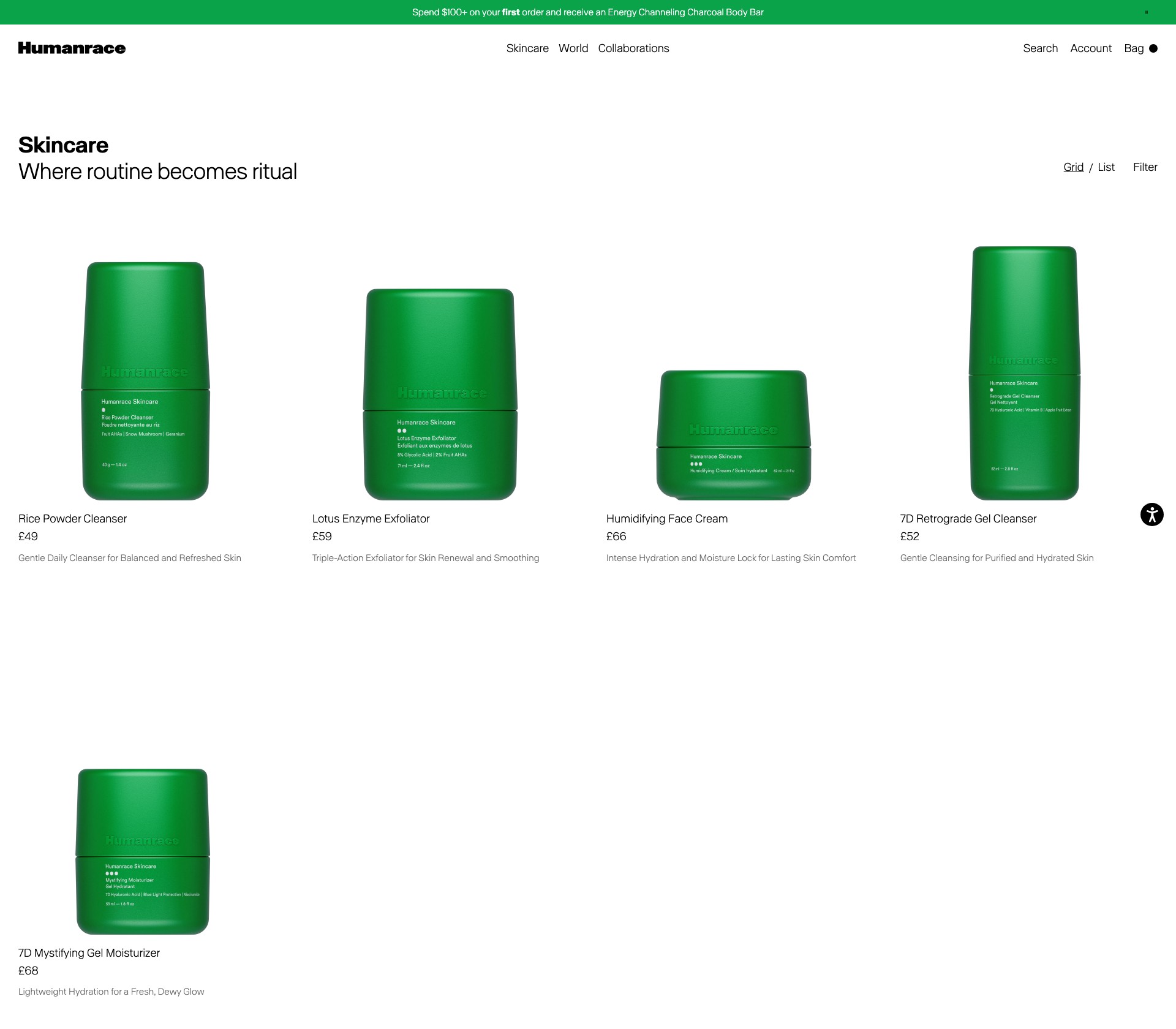Click the Humanrace logo
This screenshot has width=1176, height=1029.
(x=72, y=48)
